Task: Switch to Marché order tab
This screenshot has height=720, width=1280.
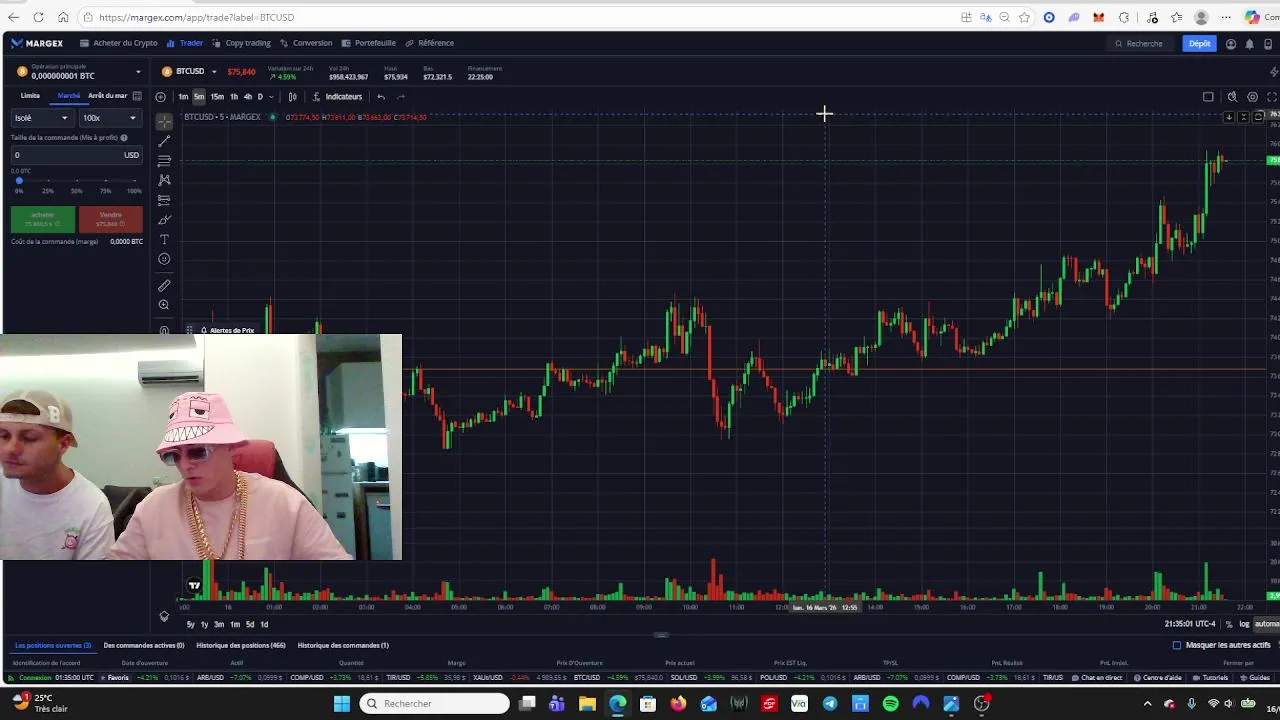Action: pos(68,96)
